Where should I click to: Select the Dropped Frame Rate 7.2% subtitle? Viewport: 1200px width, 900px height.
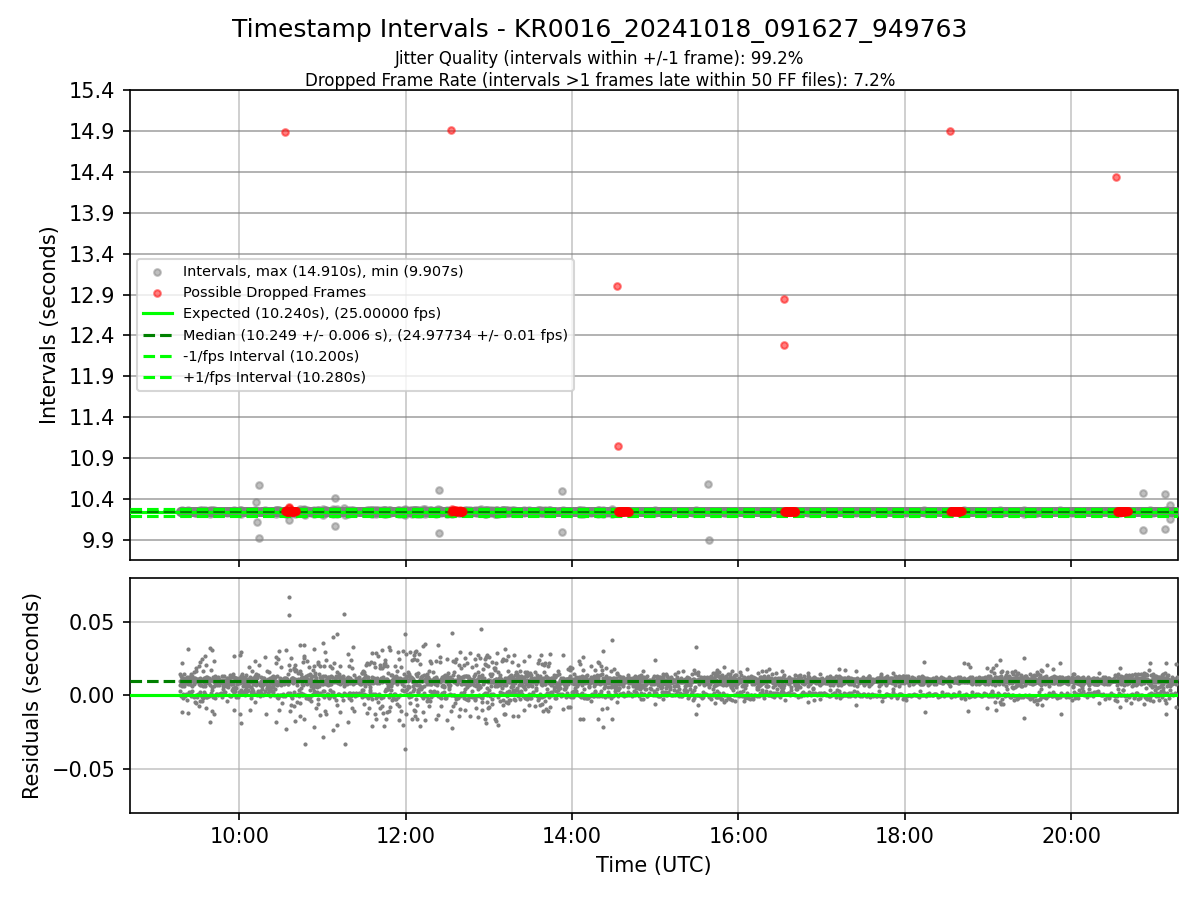(x=600, y=79)
